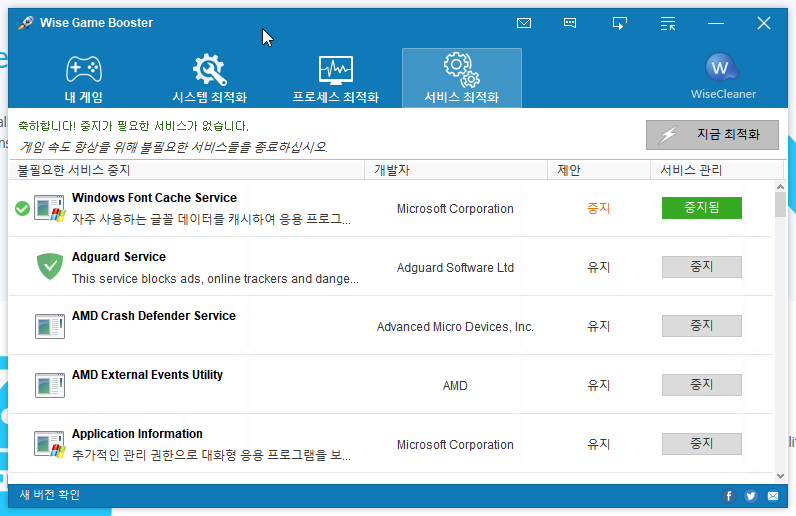
Task: Open the chat message icon in title bar
Action: point(570,23)
